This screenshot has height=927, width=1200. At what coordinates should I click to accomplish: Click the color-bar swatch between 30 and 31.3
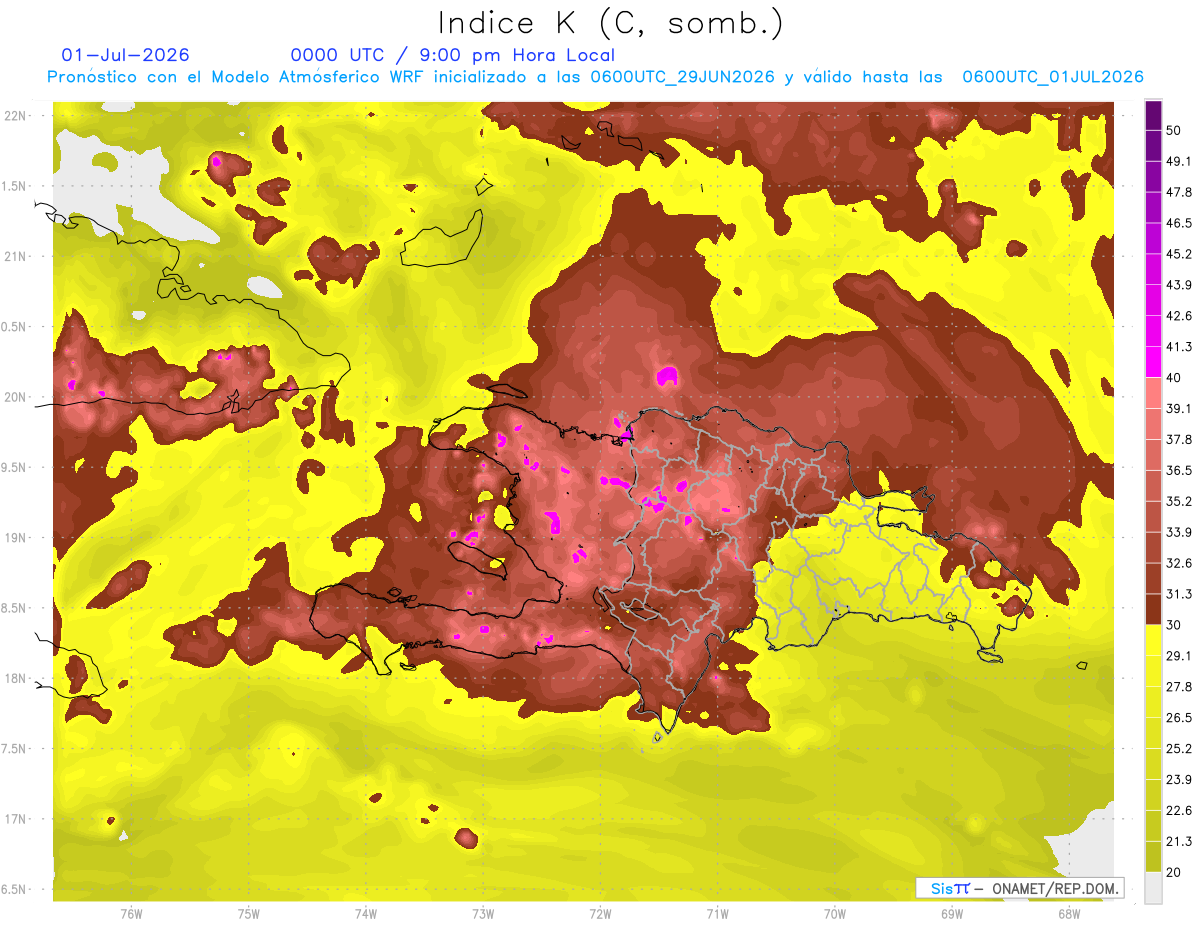click(1153, 610)
